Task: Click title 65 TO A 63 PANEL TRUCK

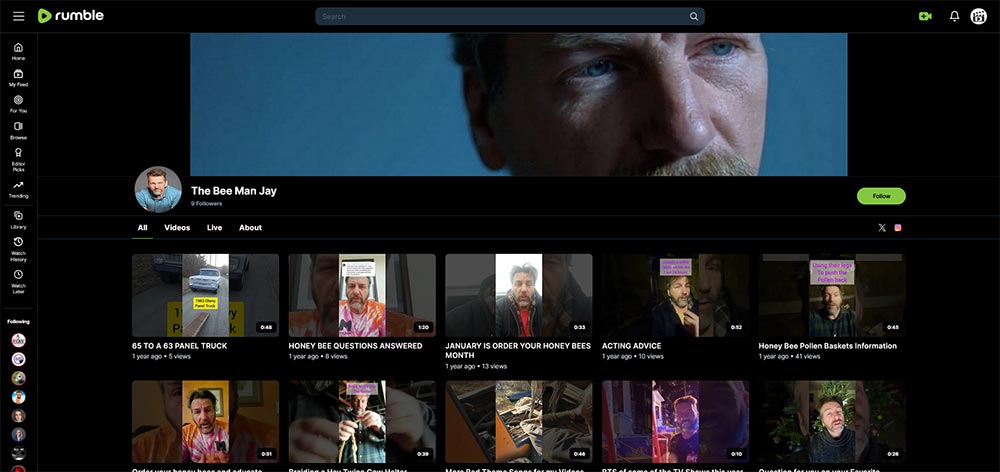Action: point(180,346)
